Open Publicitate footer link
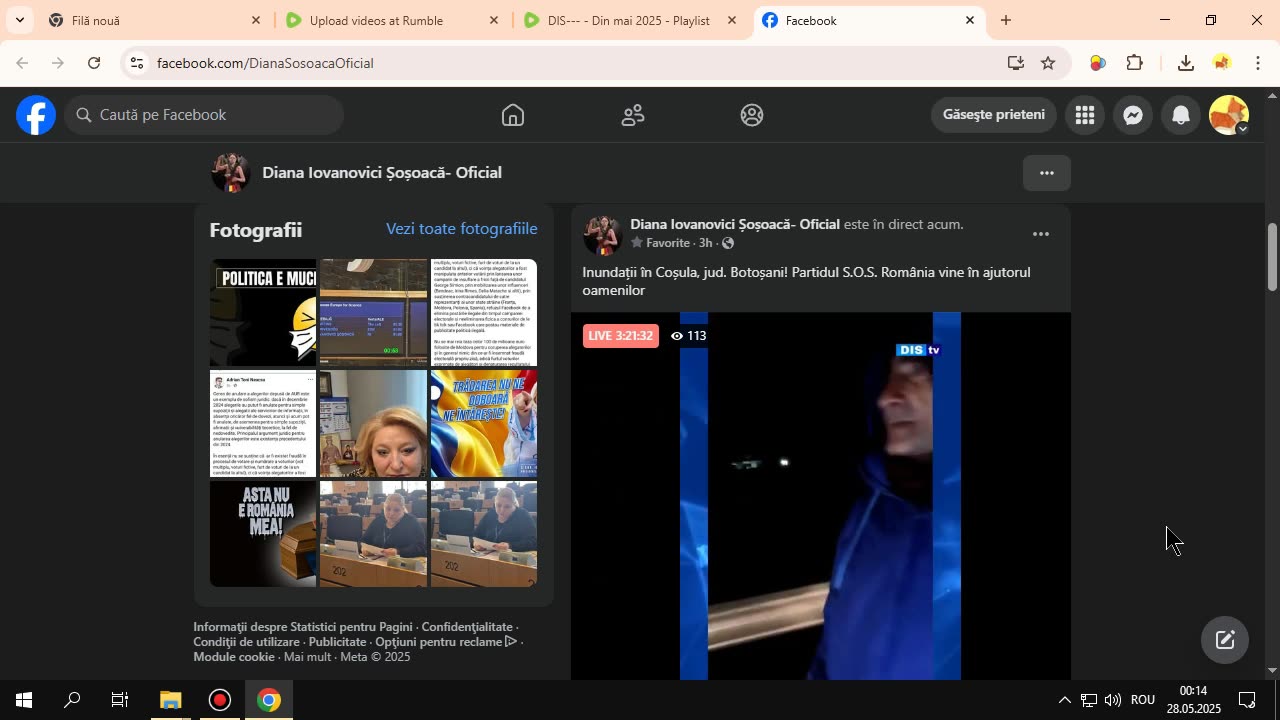Screen dimensions: 1280x720 click(x=337, y=642)
